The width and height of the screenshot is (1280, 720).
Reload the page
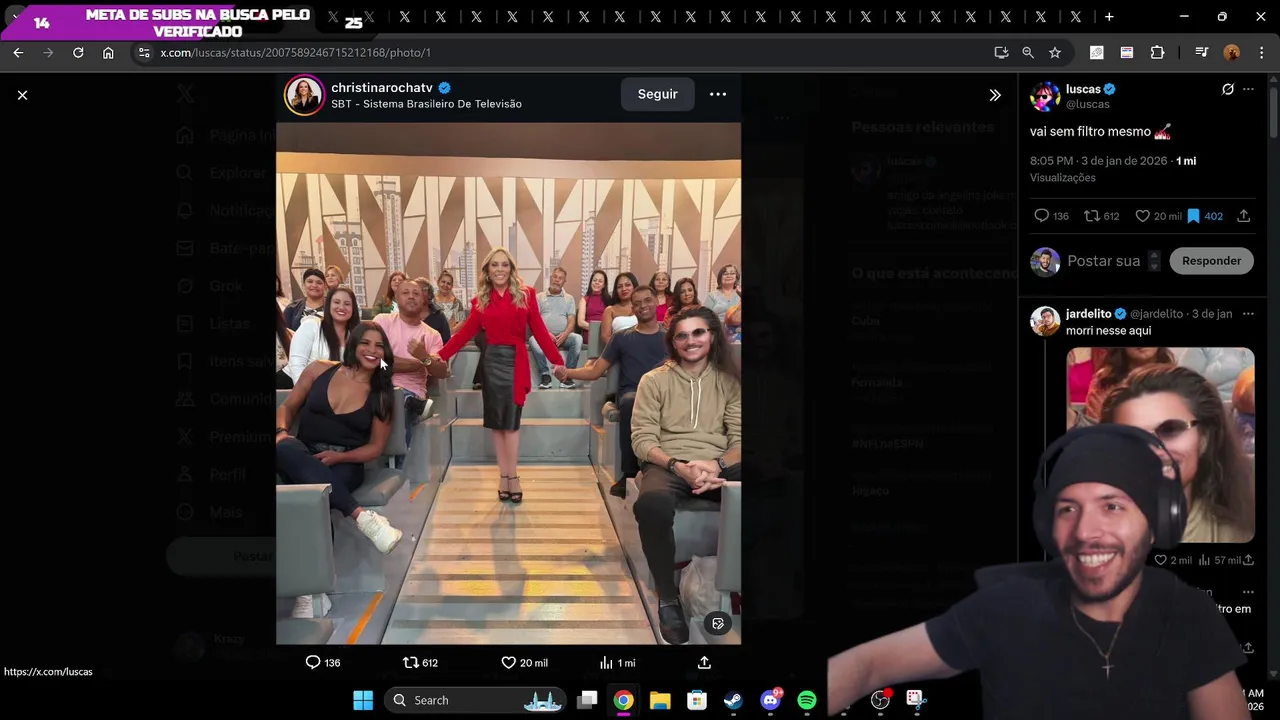[78, 52]
